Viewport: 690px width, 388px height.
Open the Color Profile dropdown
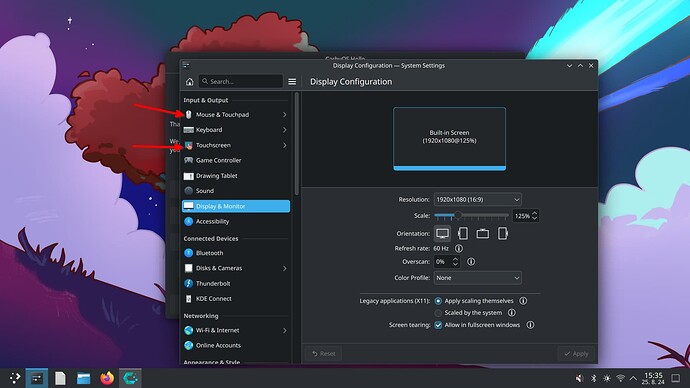click(477, 278)
